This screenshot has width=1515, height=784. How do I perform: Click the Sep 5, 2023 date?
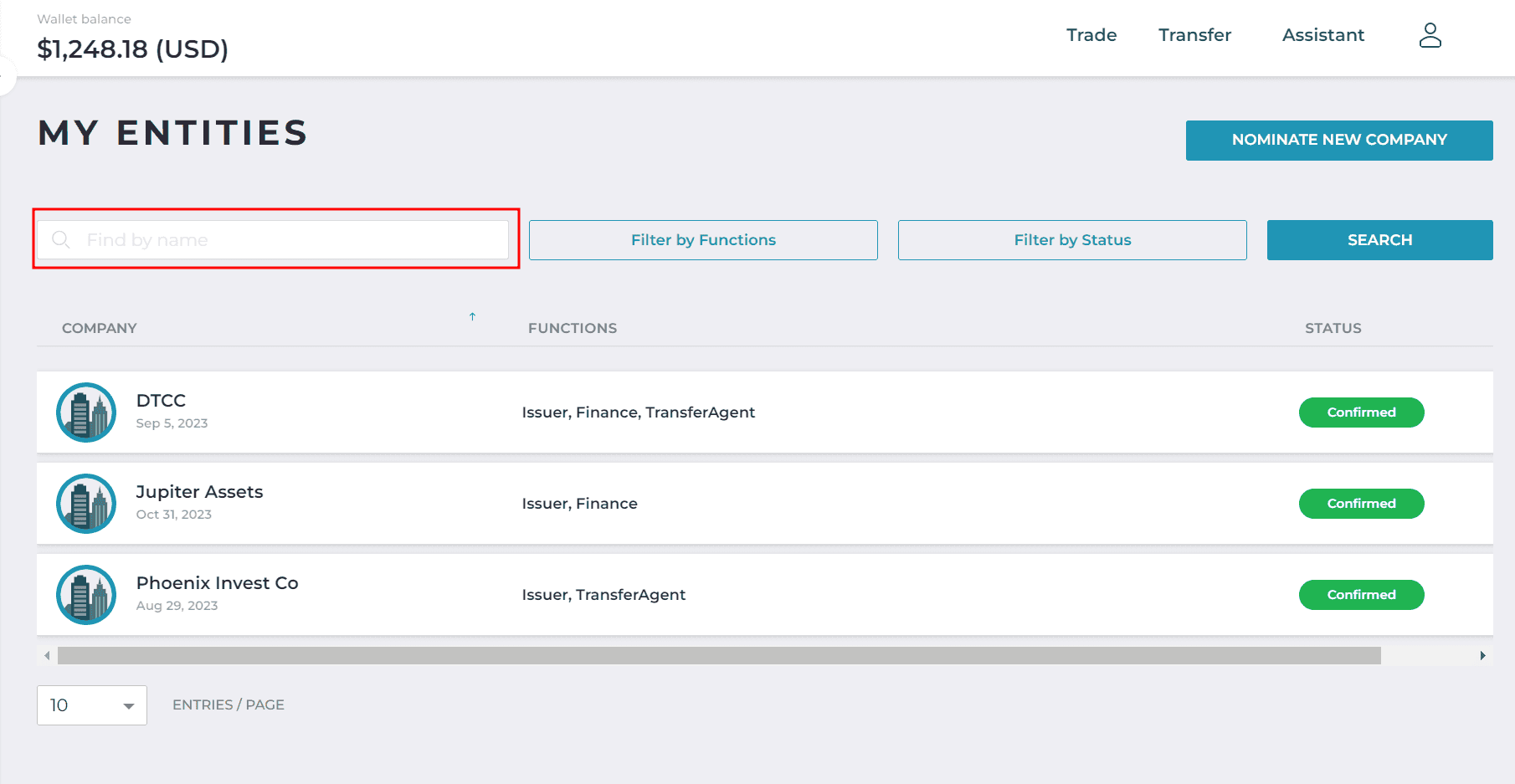click(172, 423)
